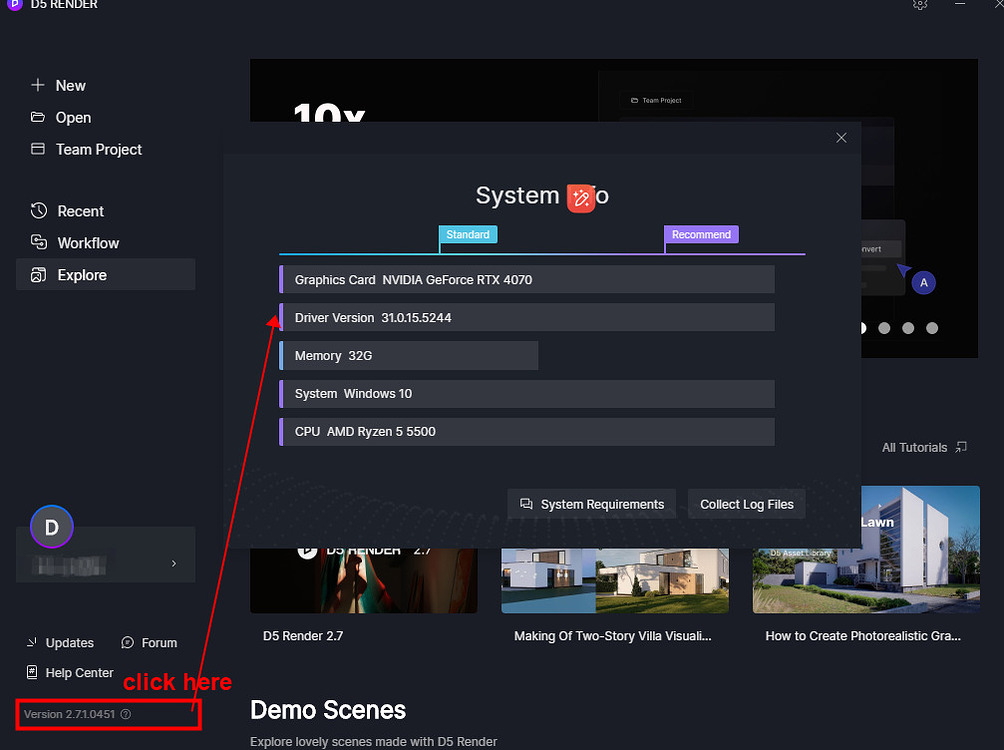Open a project via Open folder icon
The width and height of the screenshot is (1004, 750).
point(38,117)
